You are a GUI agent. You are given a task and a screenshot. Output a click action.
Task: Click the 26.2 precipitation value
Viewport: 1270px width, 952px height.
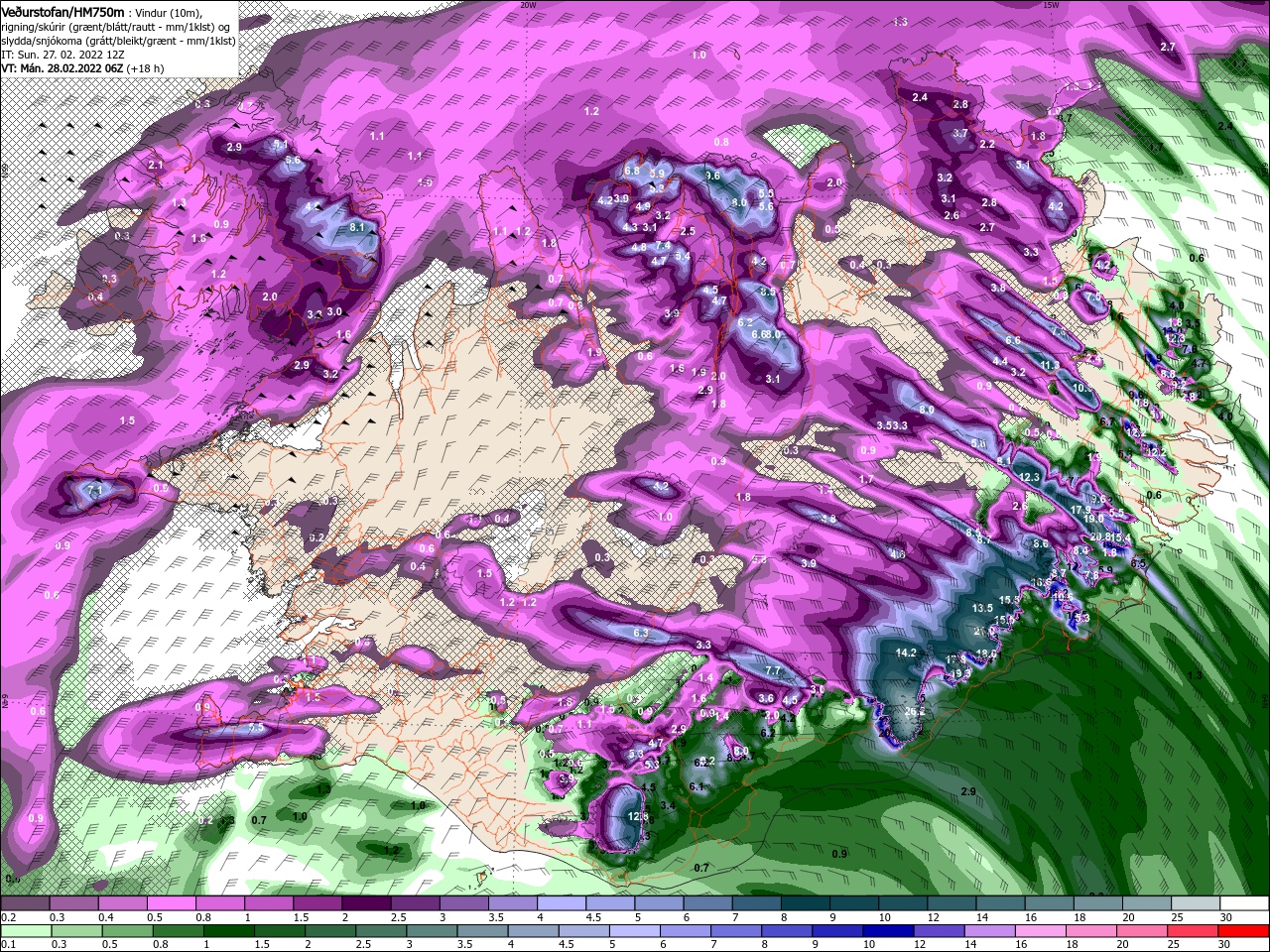click(x=915, y=711)
